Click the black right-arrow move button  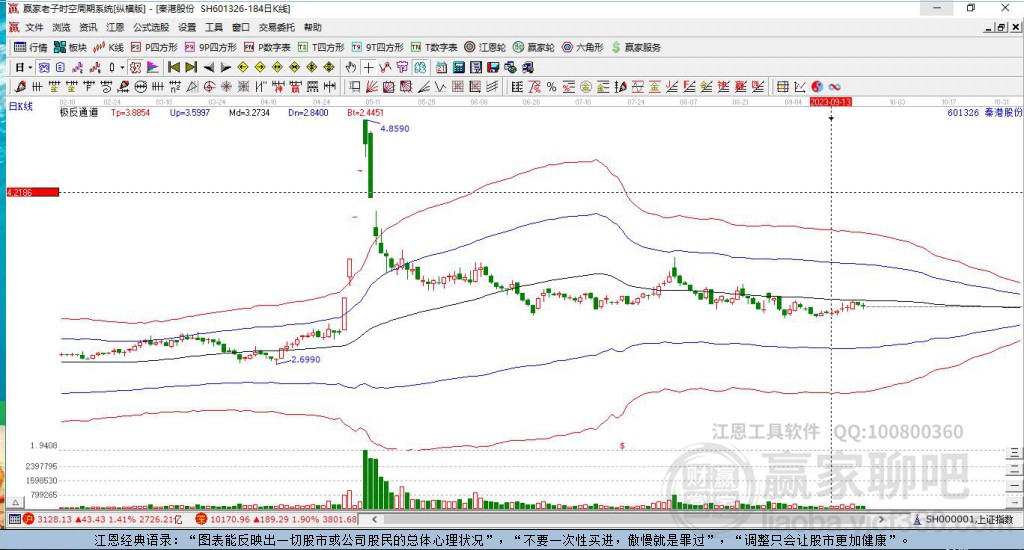pos(226,67)
